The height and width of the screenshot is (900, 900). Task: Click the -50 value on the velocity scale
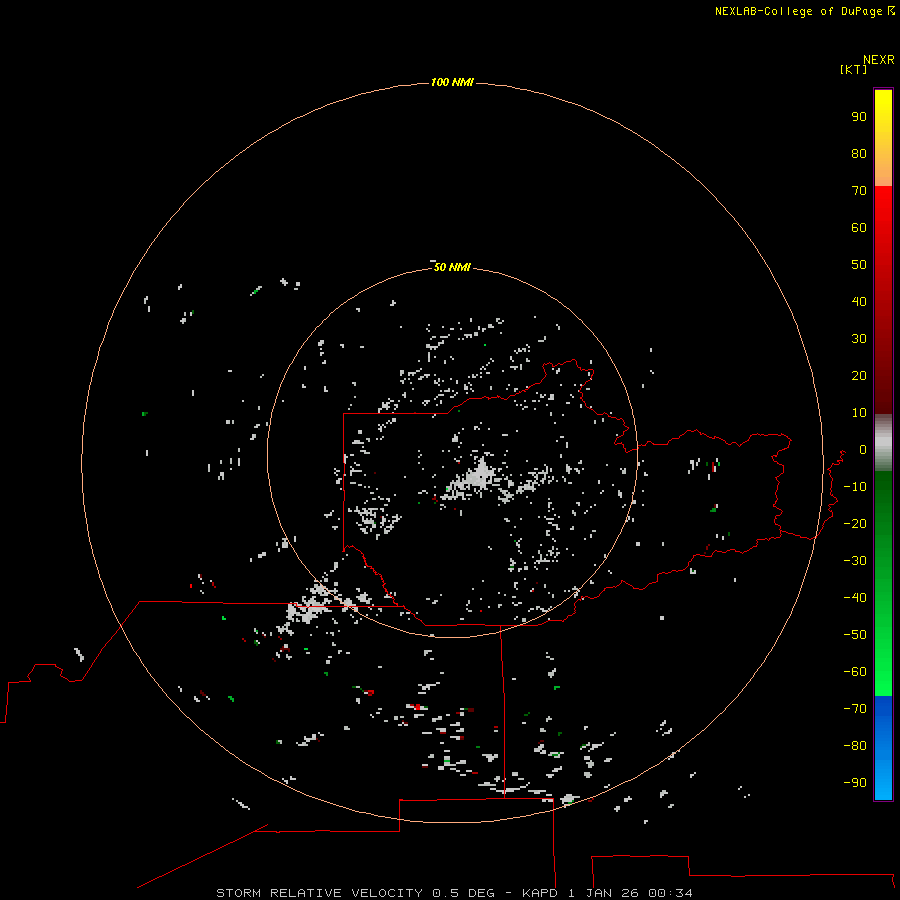coord(855,635)
